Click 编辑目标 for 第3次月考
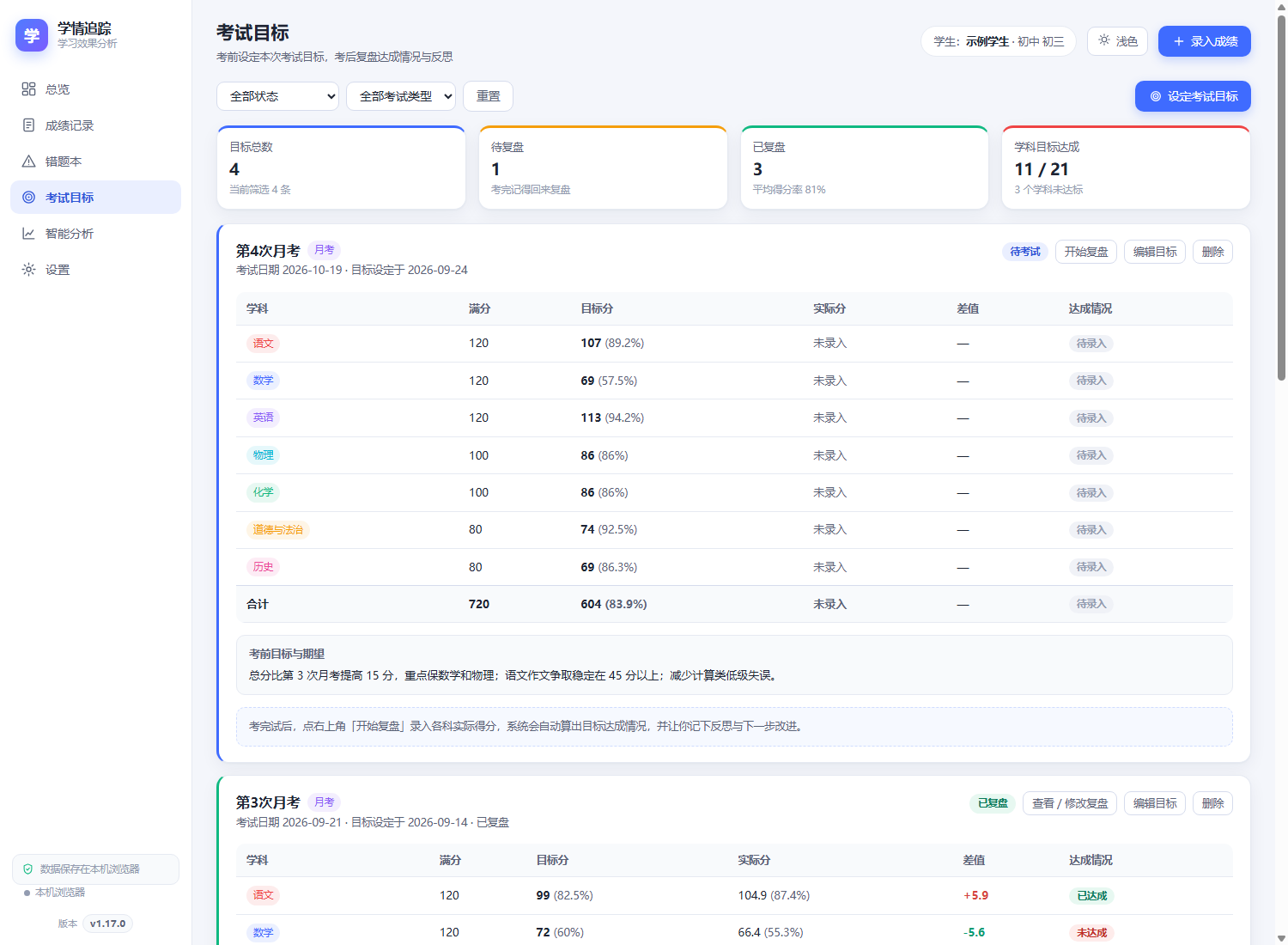 (x=1155, y=803)
